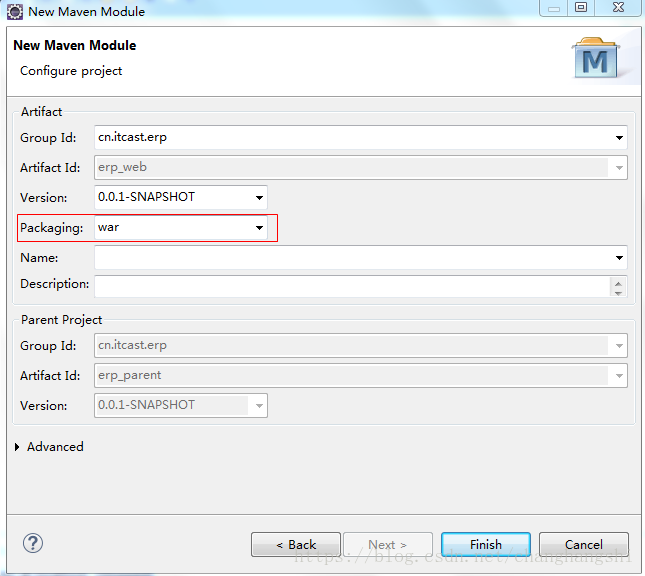Maximize the New Maven Module dialog

click(581, 7)
